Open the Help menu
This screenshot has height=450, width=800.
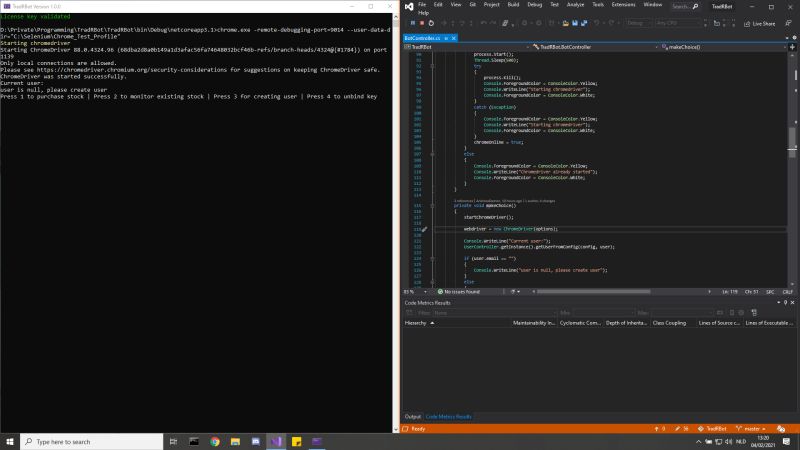423,13
